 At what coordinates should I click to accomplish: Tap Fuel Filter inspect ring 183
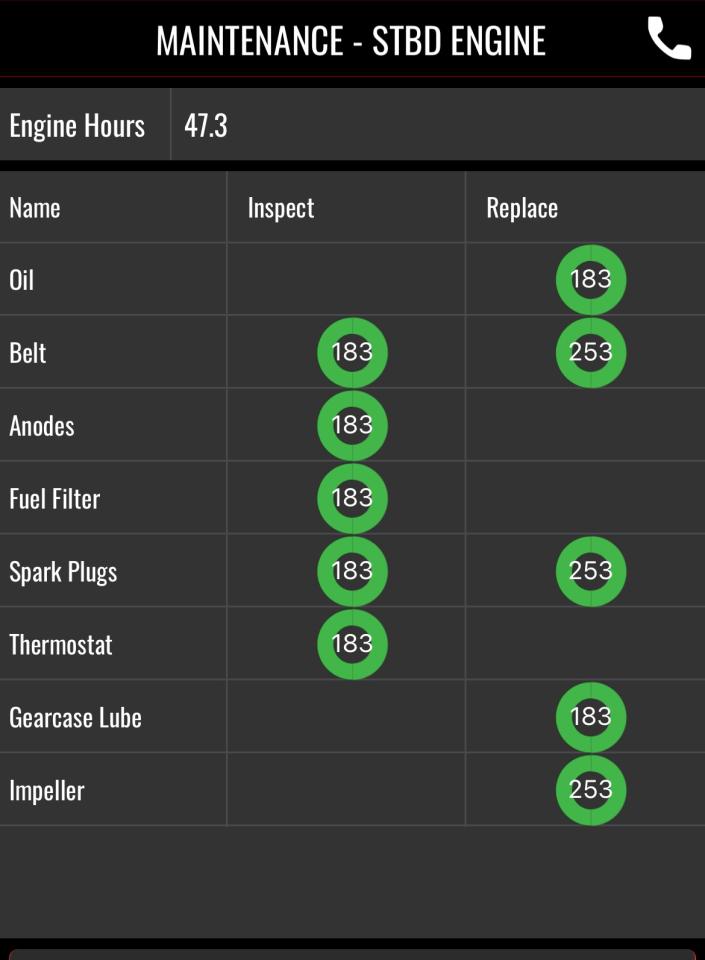pyautogui.click(x=352, y=498)
